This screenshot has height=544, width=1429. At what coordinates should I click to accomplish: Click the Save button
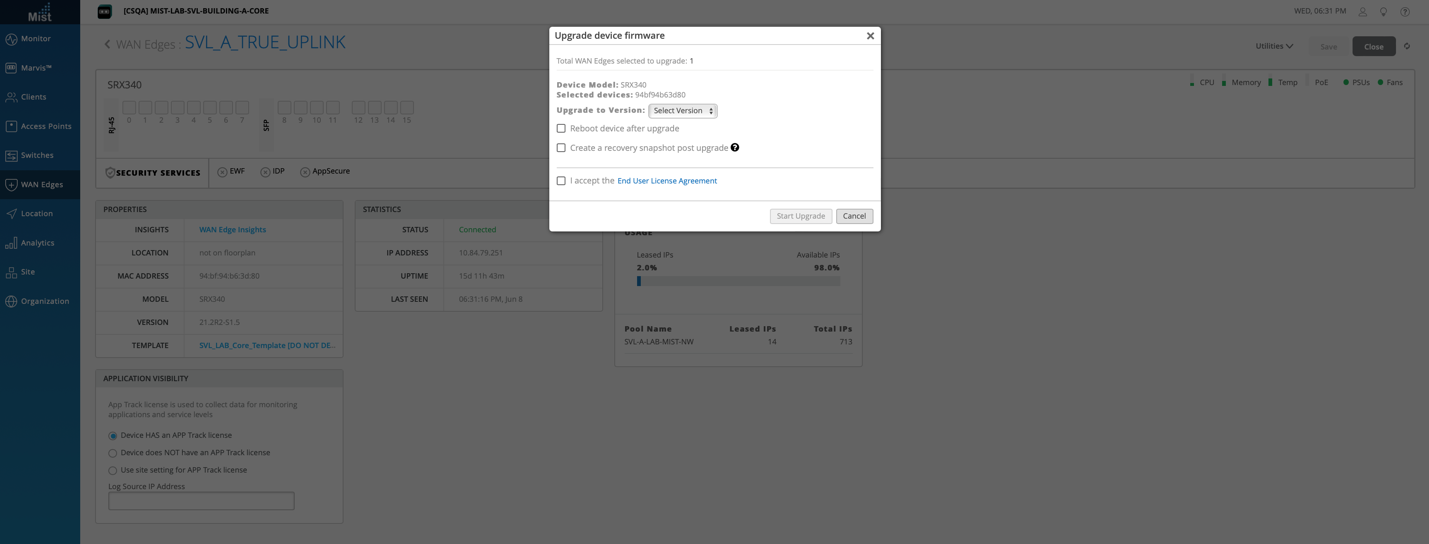[x=1328, y=47]
